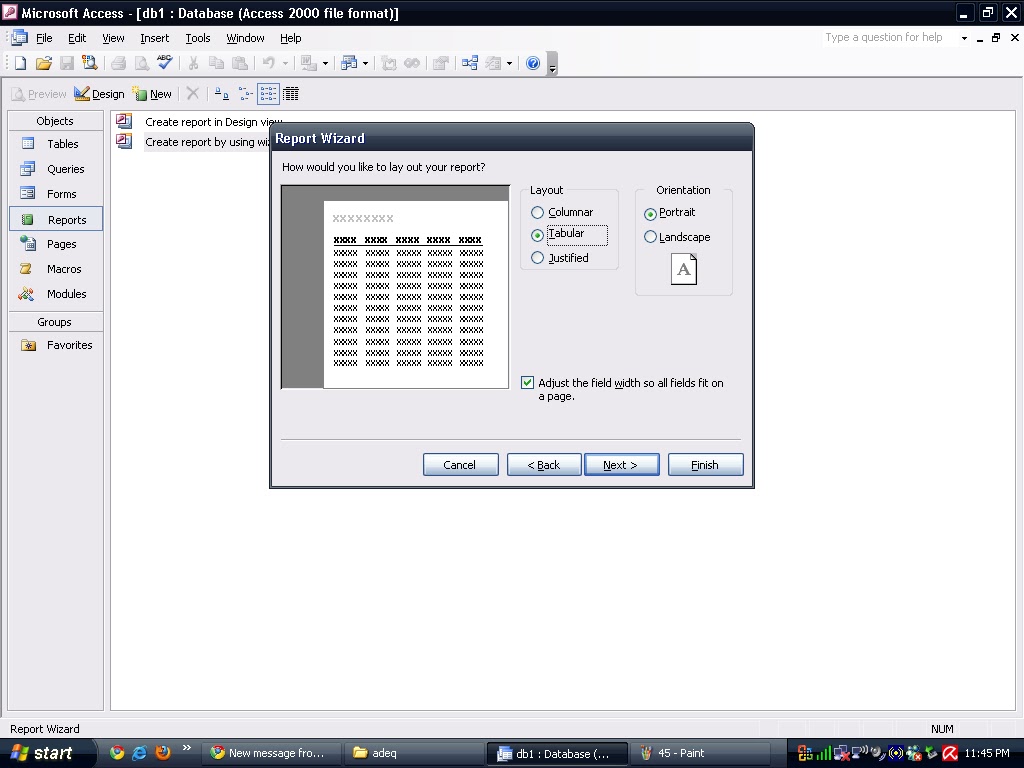Click the Analyze toolbar icon
Image resolution: width=1024 pixels, height=768 pixels.
tap(349, 63)
